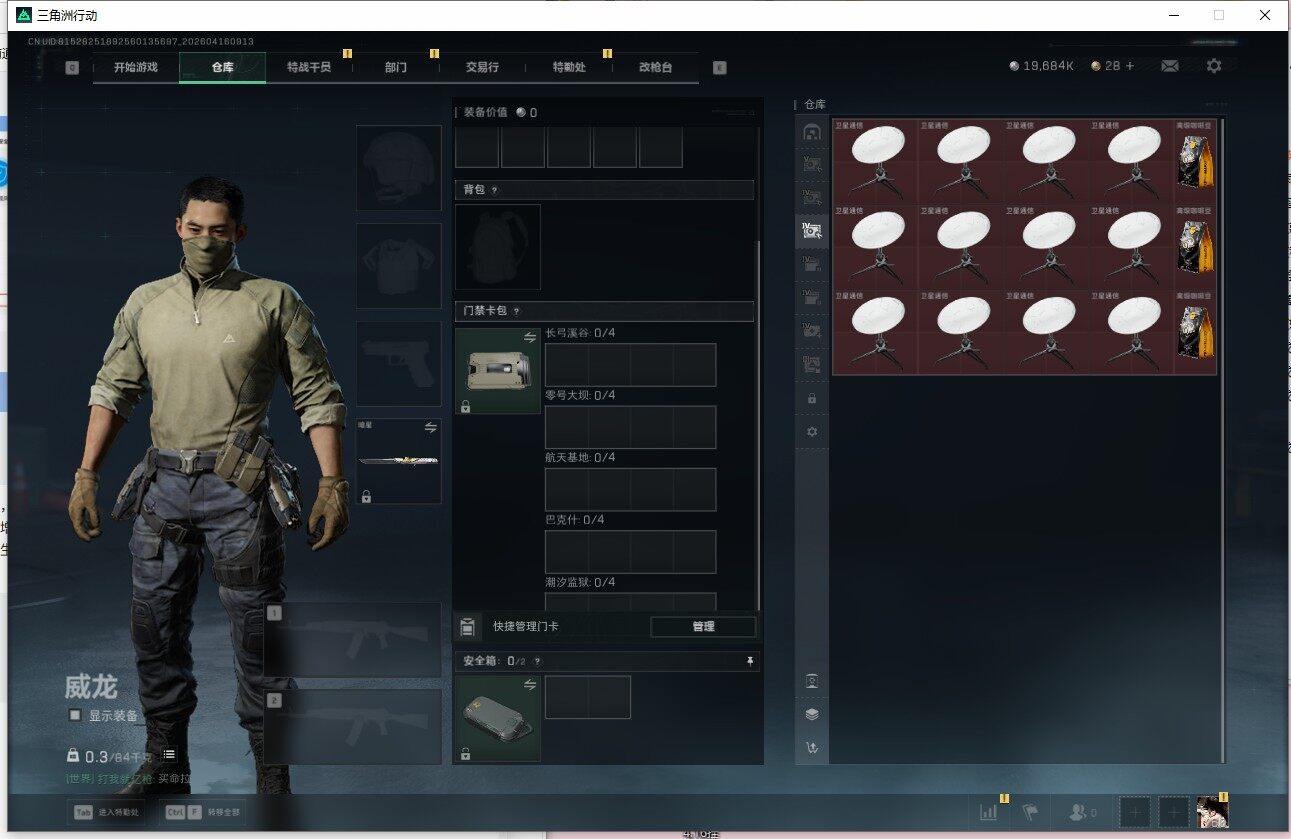The width and height of the screenshot is (1291, 839).
Task: Click the 三角洲行动 app icon in title bar
Action: [x=23, y=15]
